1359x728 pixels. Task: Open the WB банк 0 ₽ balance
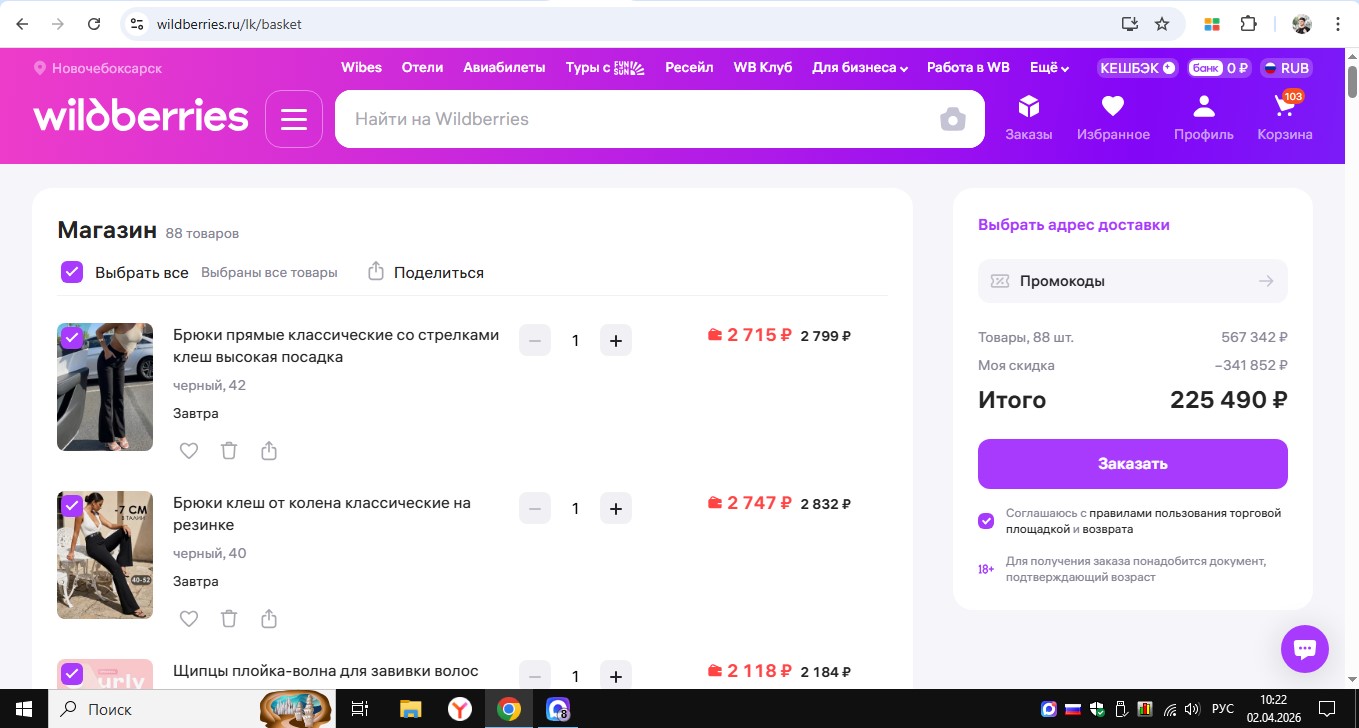click(x=1219, y=68)
